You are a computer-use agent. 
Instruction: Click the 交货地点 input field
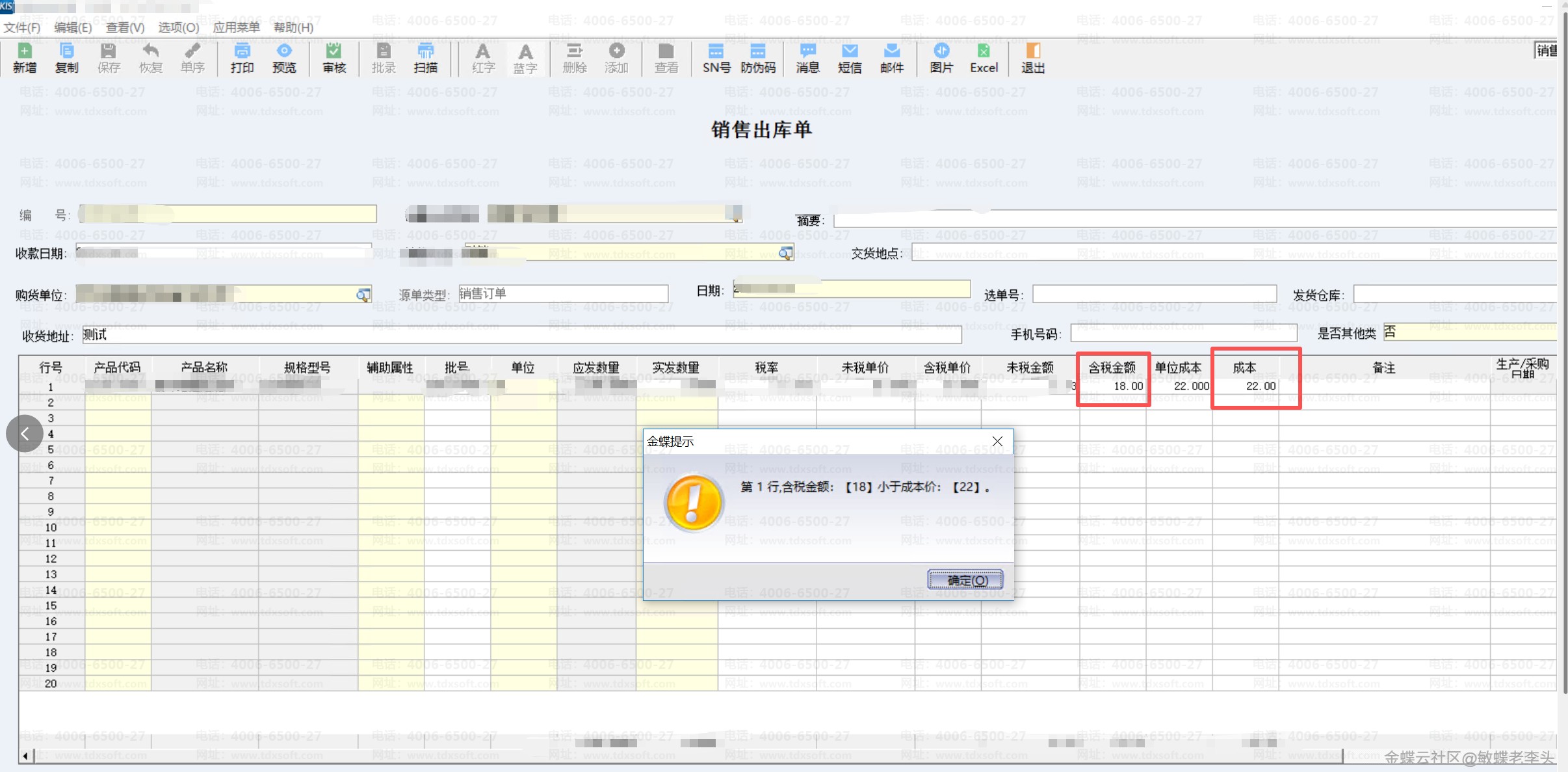pyautogui.click(x=1234, y=252)
